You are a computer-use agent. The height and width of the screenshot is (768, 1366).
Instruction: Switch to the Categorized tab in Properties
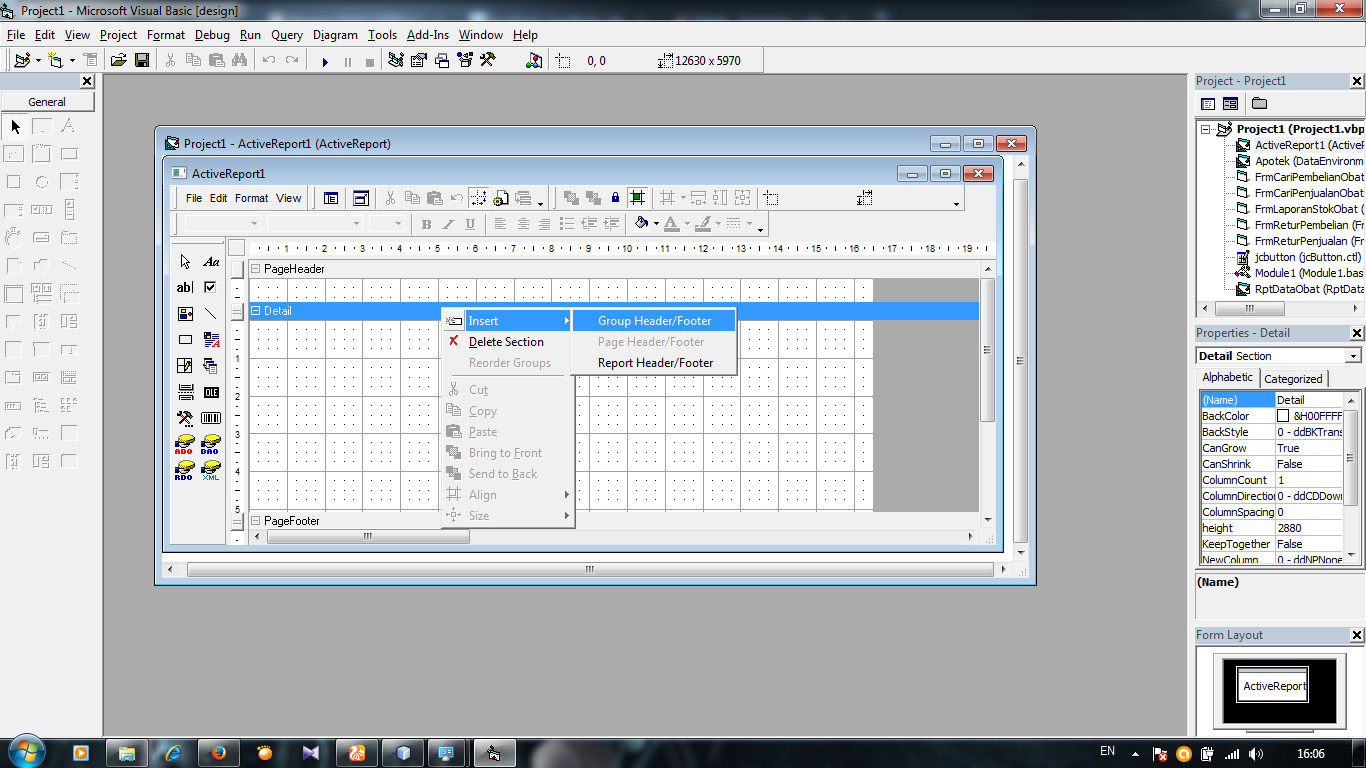tap(1294, 378)
